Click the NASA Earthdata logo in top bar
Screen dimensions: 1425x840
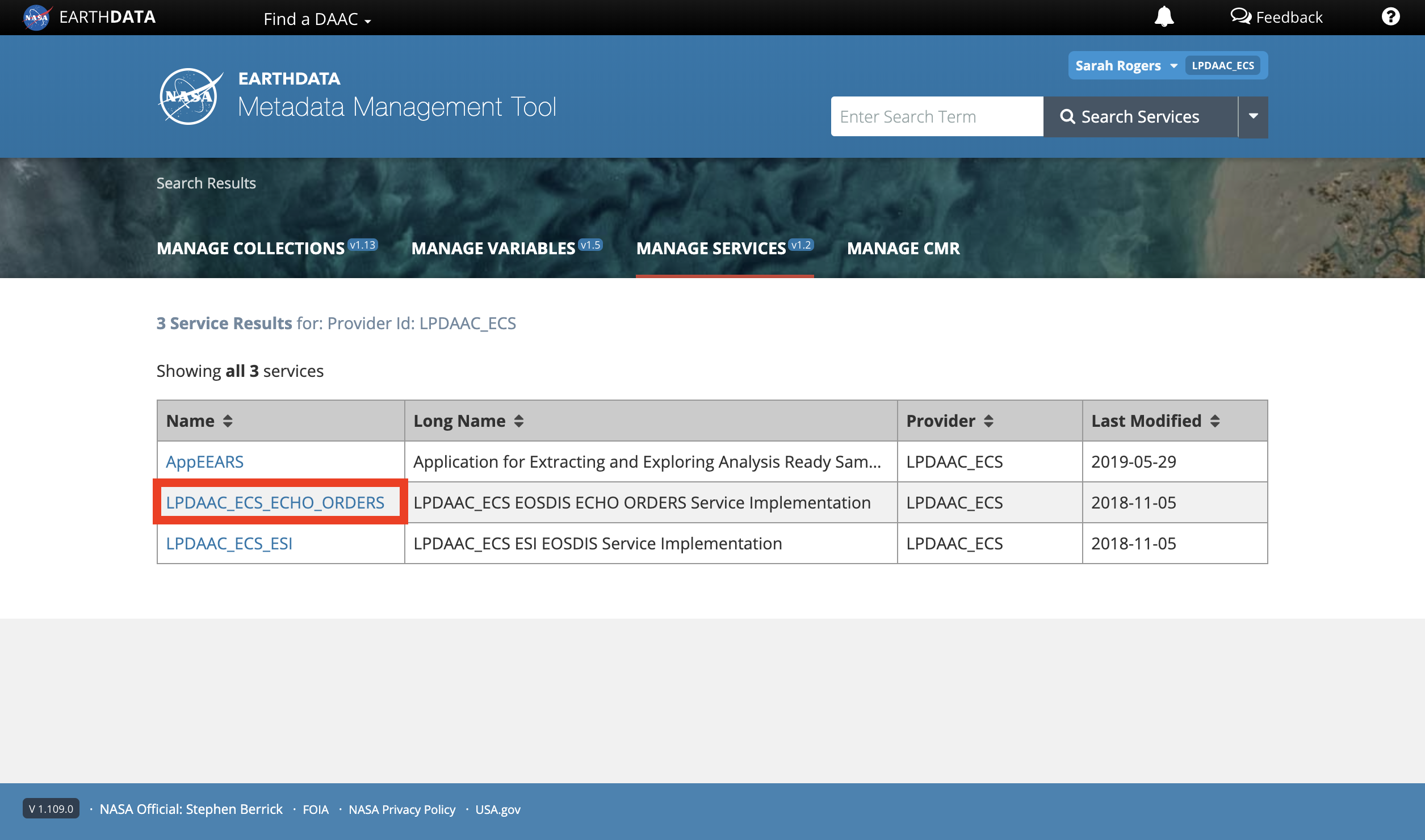[37, 17]
